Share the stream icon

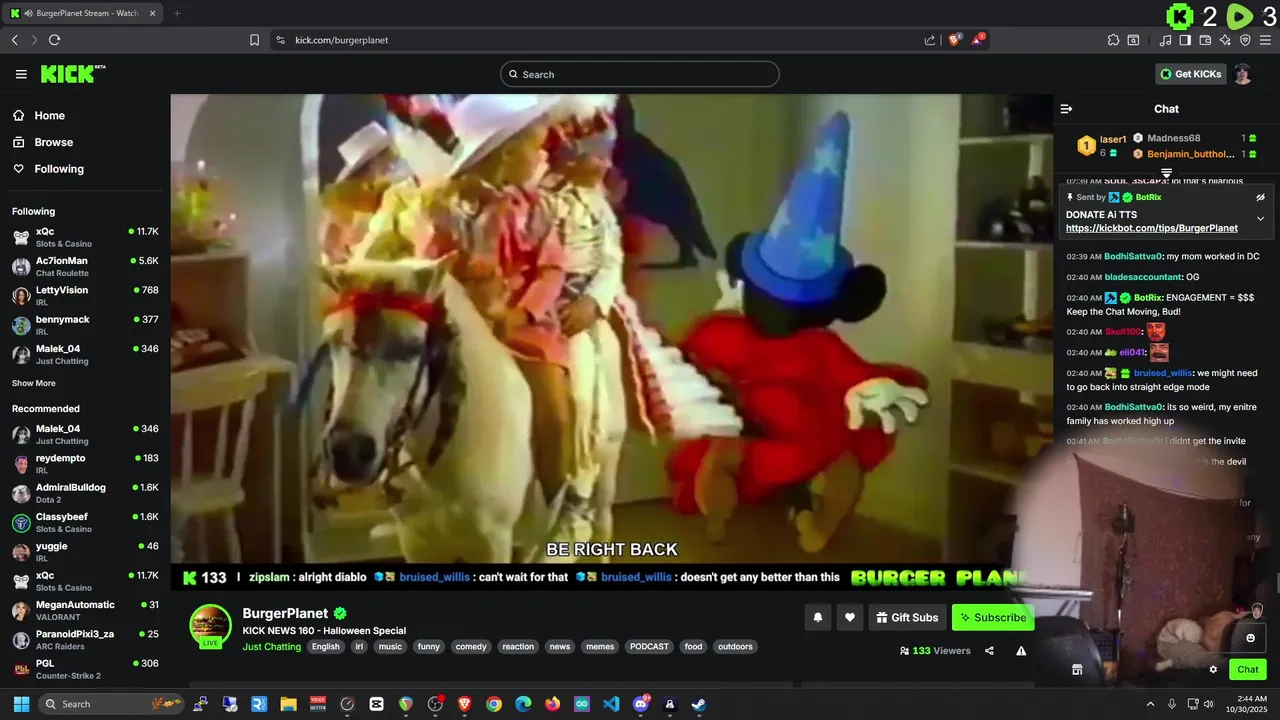pos(989,651)
